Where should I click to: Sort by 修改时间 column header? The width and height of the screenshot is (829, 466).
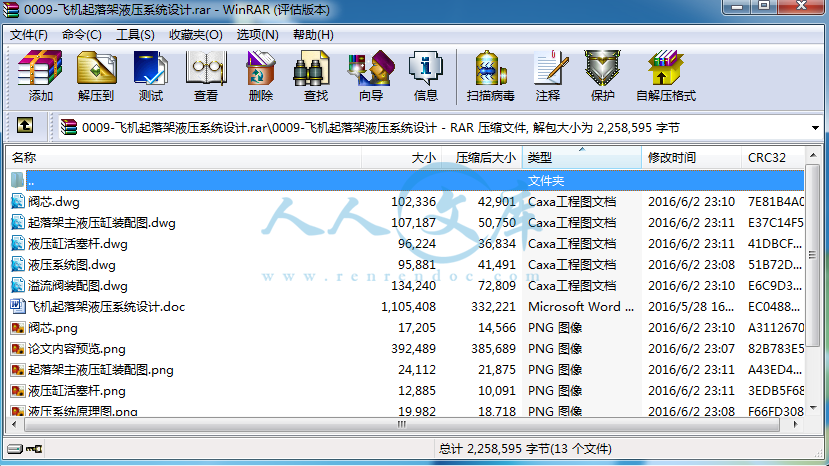tap(692, 158)
